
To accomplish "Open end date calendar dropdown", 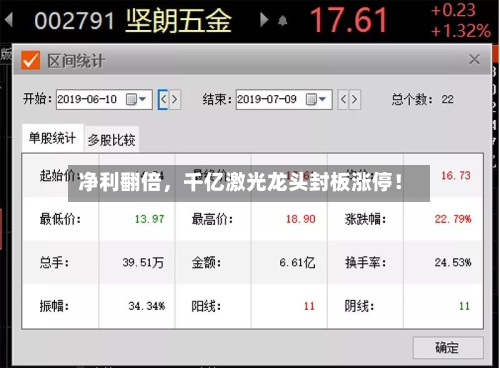I will (x=316, y=99).
